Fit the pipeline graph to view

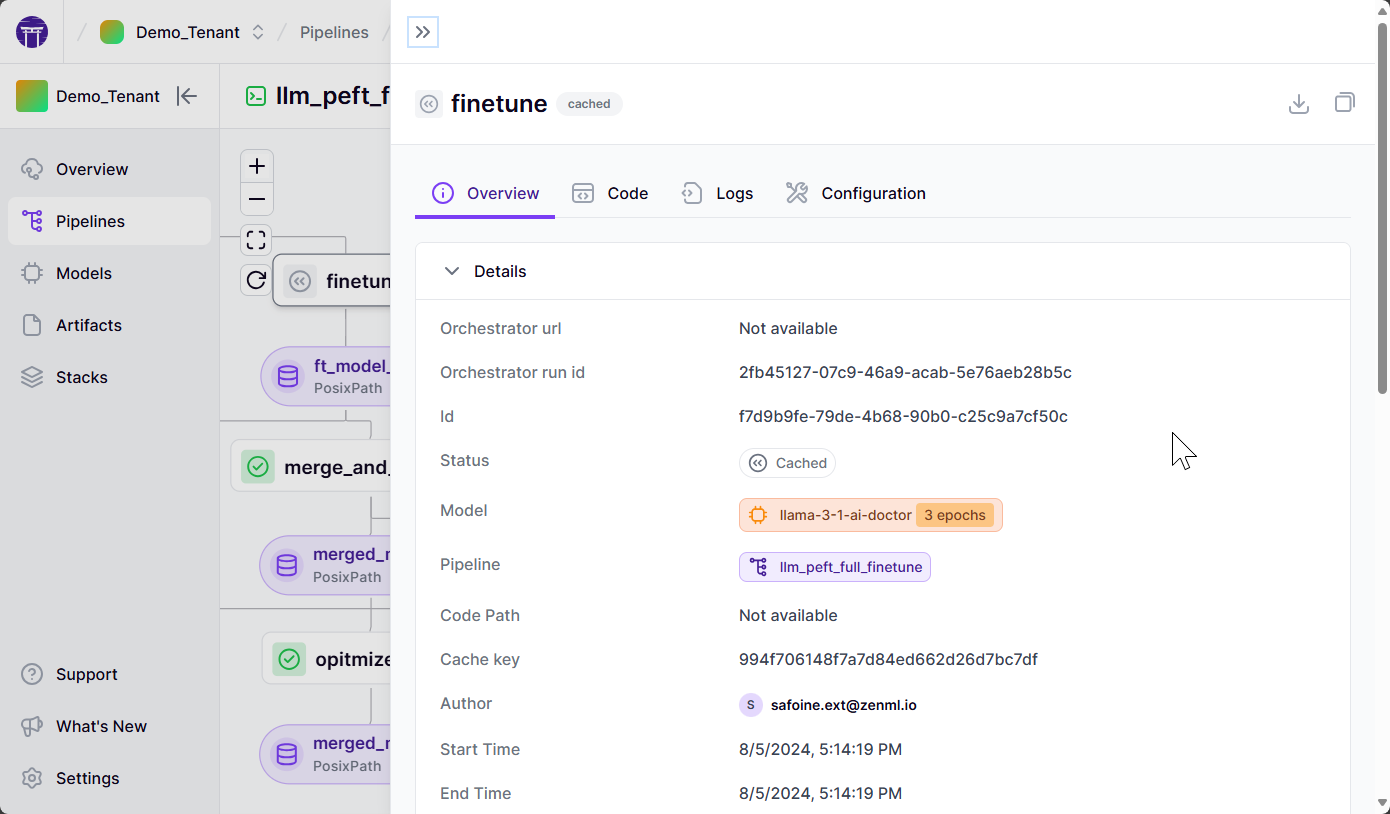257,240
